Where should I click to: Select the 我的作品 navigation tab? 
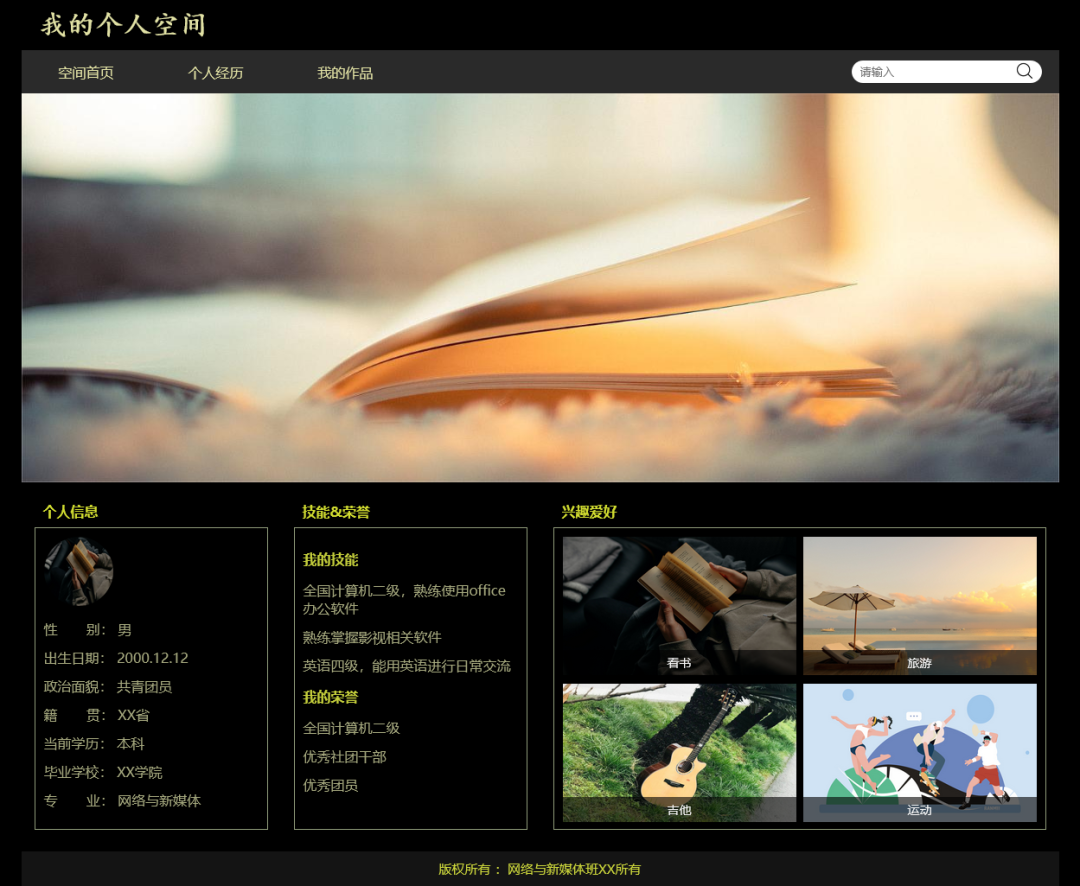point(345,73)
